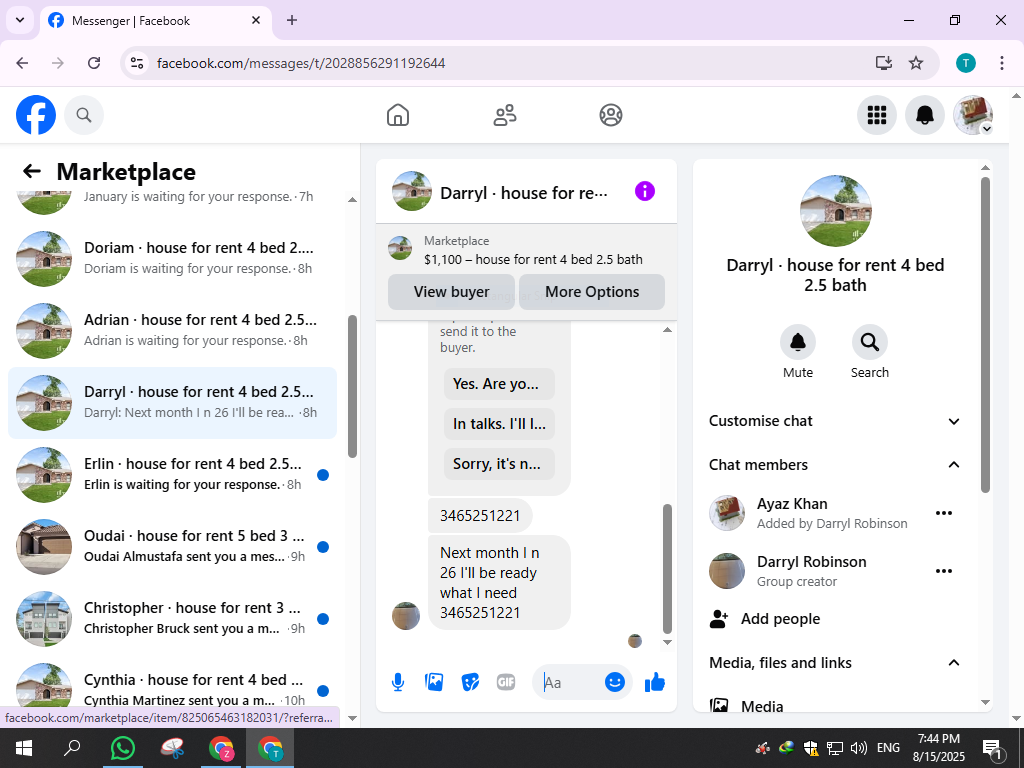The width and height of the screenshot is (1024, 768).
Task: Click Darryl chat header name
Action: coord(524,193)
